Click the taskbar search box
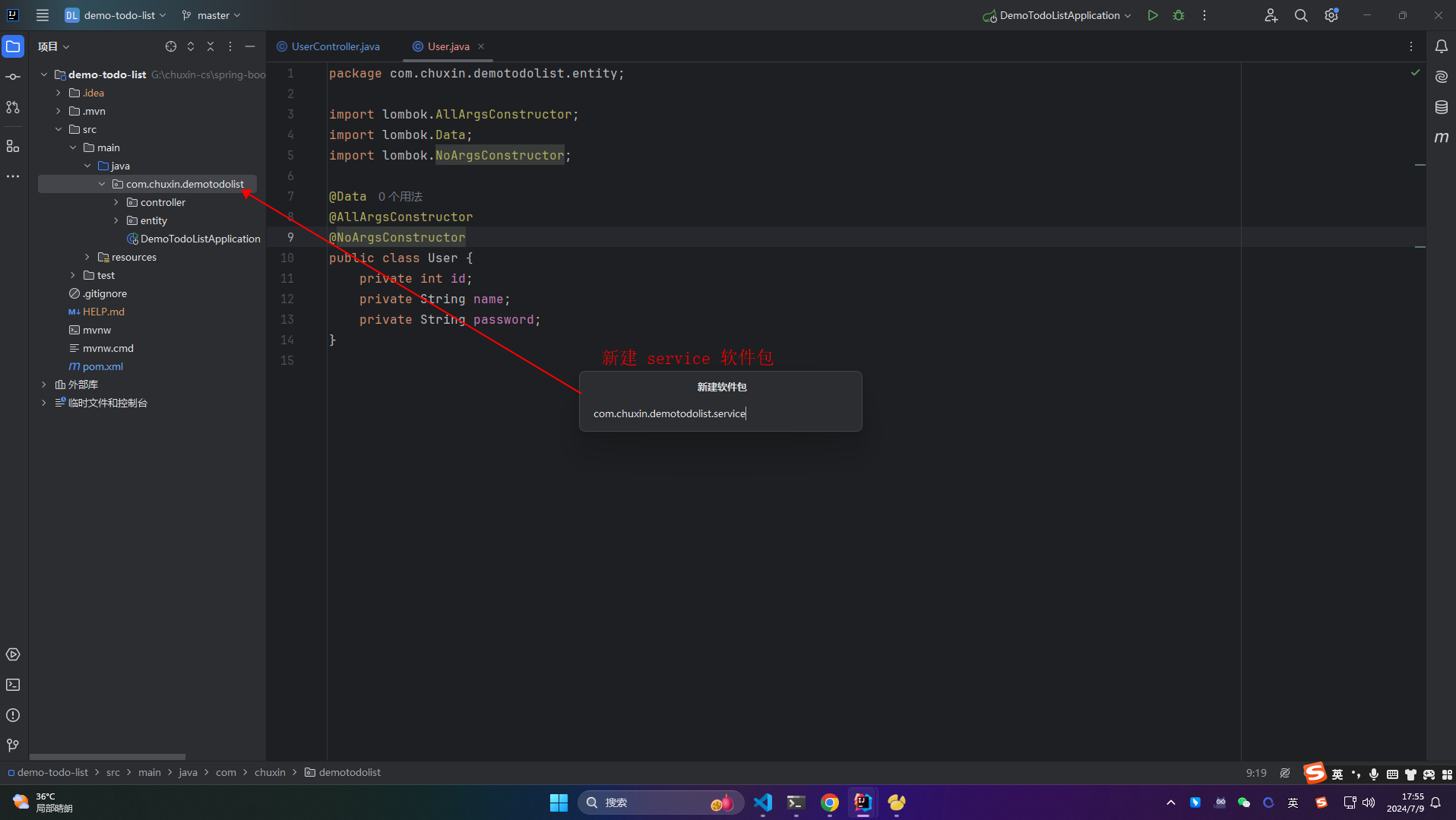Viewport: 1456px width, 820px height. [660, 803]
